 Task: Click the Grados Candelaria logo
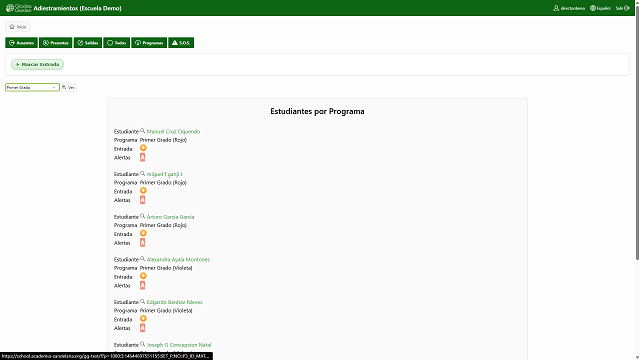19,8
